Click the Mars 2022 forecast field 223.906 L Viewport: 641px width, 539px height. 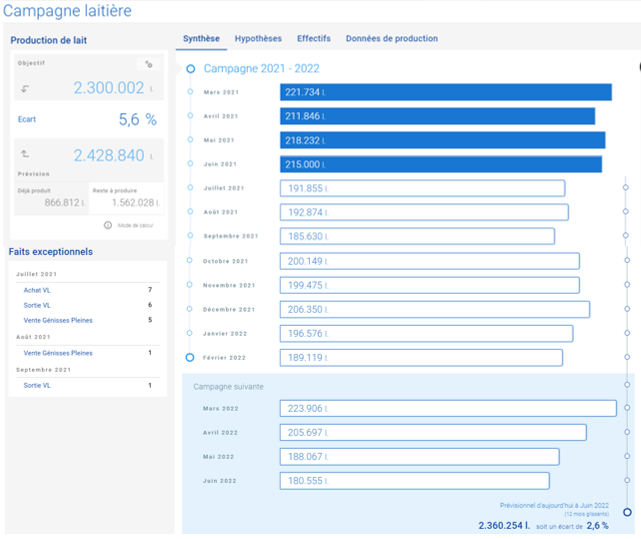pos(448,409)
